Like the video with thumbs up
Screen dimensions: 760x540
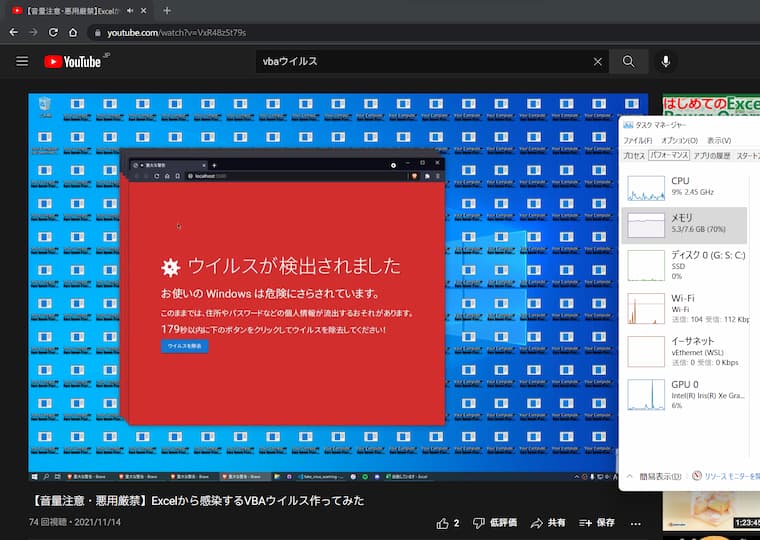click(447, 523)
